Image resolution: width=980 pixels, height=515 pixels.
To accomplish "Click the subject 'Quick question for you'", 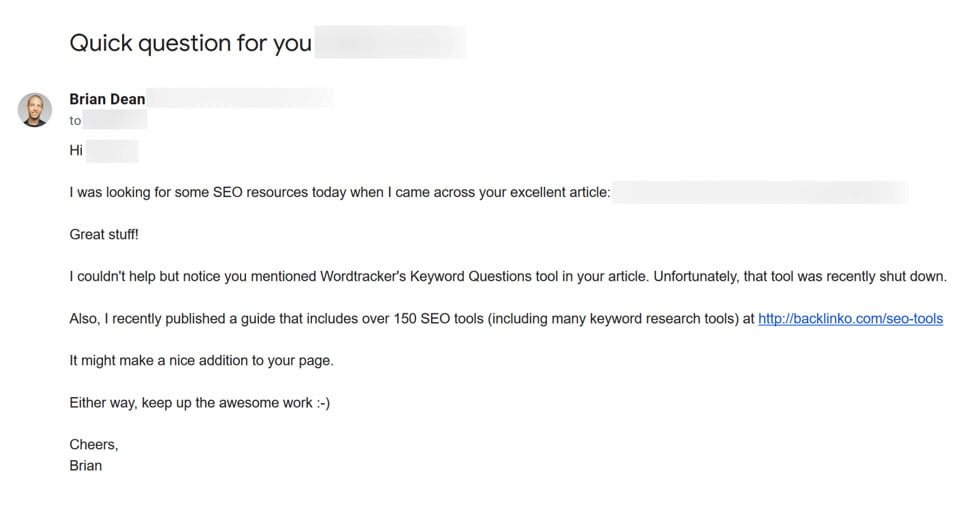I will (190, 44).
